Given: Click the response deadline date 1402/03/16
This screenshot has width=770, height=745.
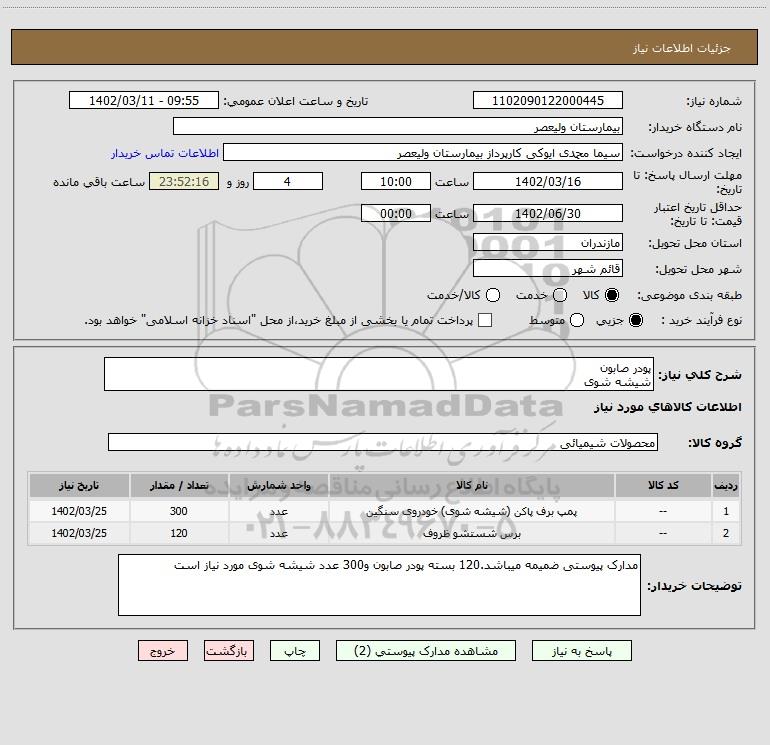Looking at the screenshot, I should click(x=548, y=181).
